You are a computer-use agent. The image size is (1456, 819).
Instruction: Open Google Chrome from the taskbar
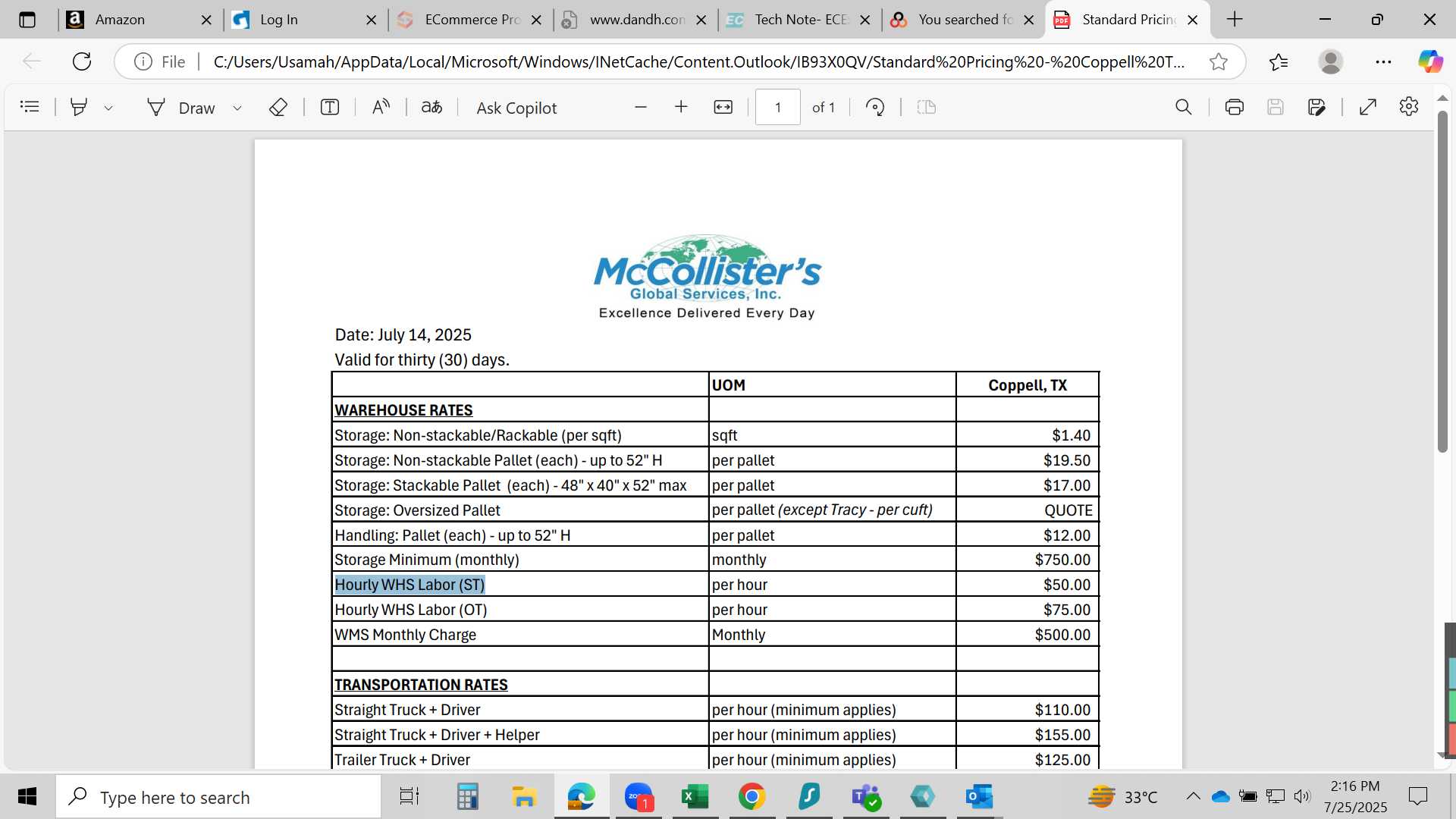point(752,796)
